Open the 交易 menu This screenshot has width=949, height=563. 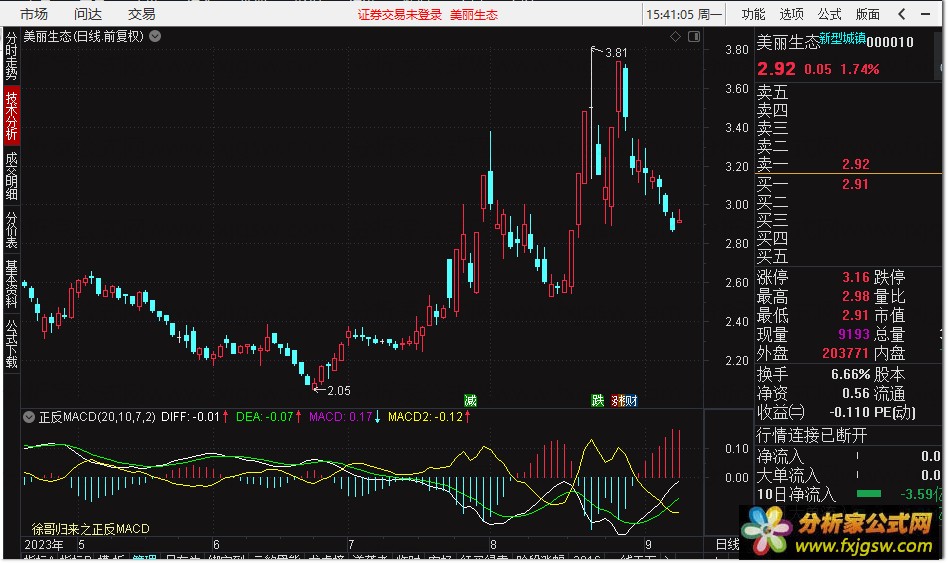coord(142,14)
